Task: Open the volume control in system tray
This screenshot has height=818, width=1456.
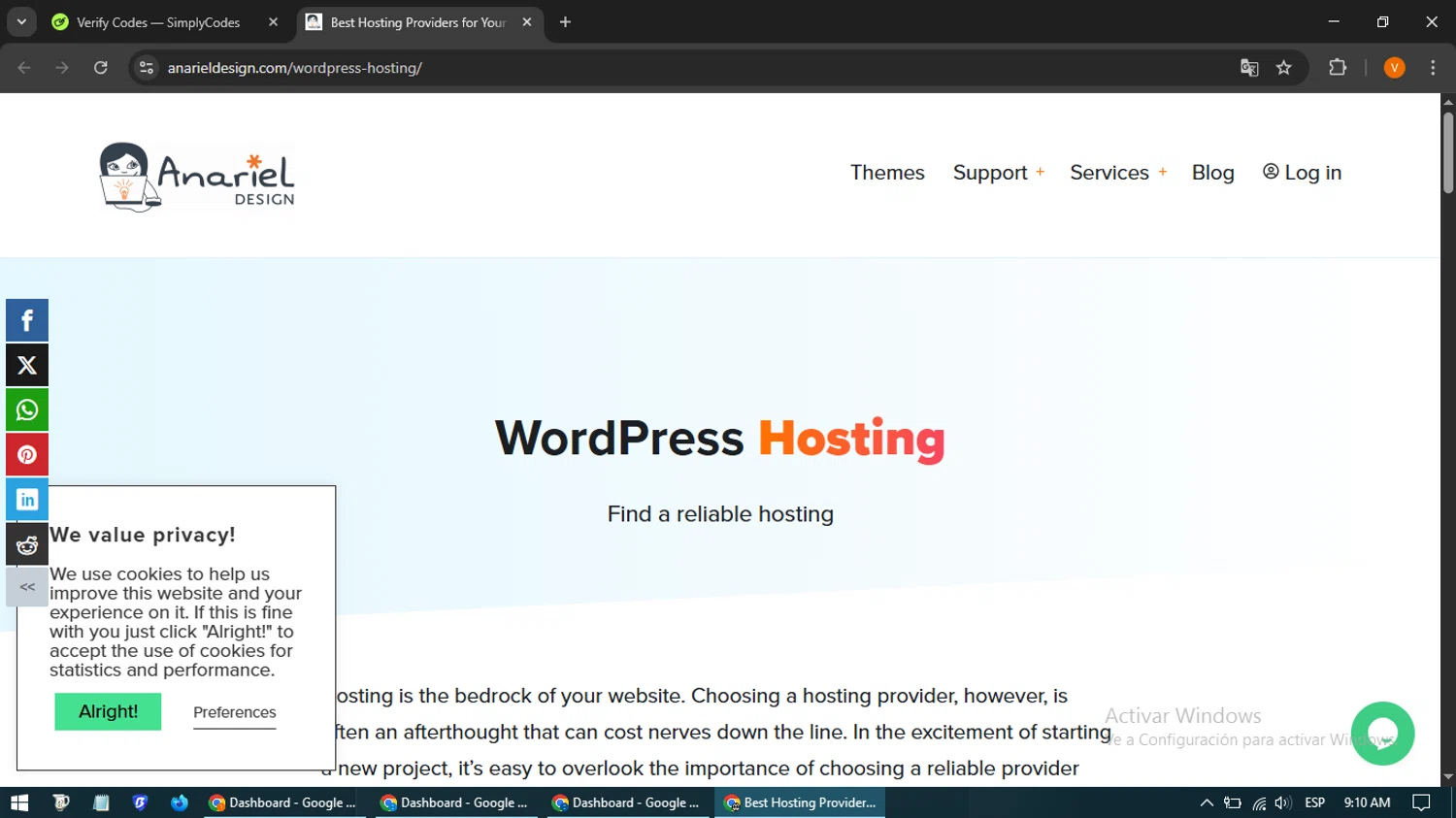Action: tap(1282, 802)
